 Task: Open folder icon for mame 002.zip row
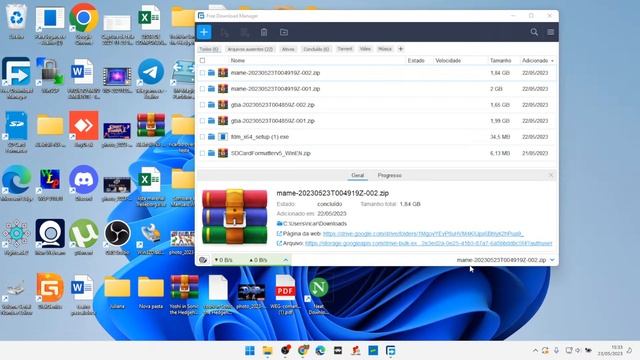tap(211, 73)
